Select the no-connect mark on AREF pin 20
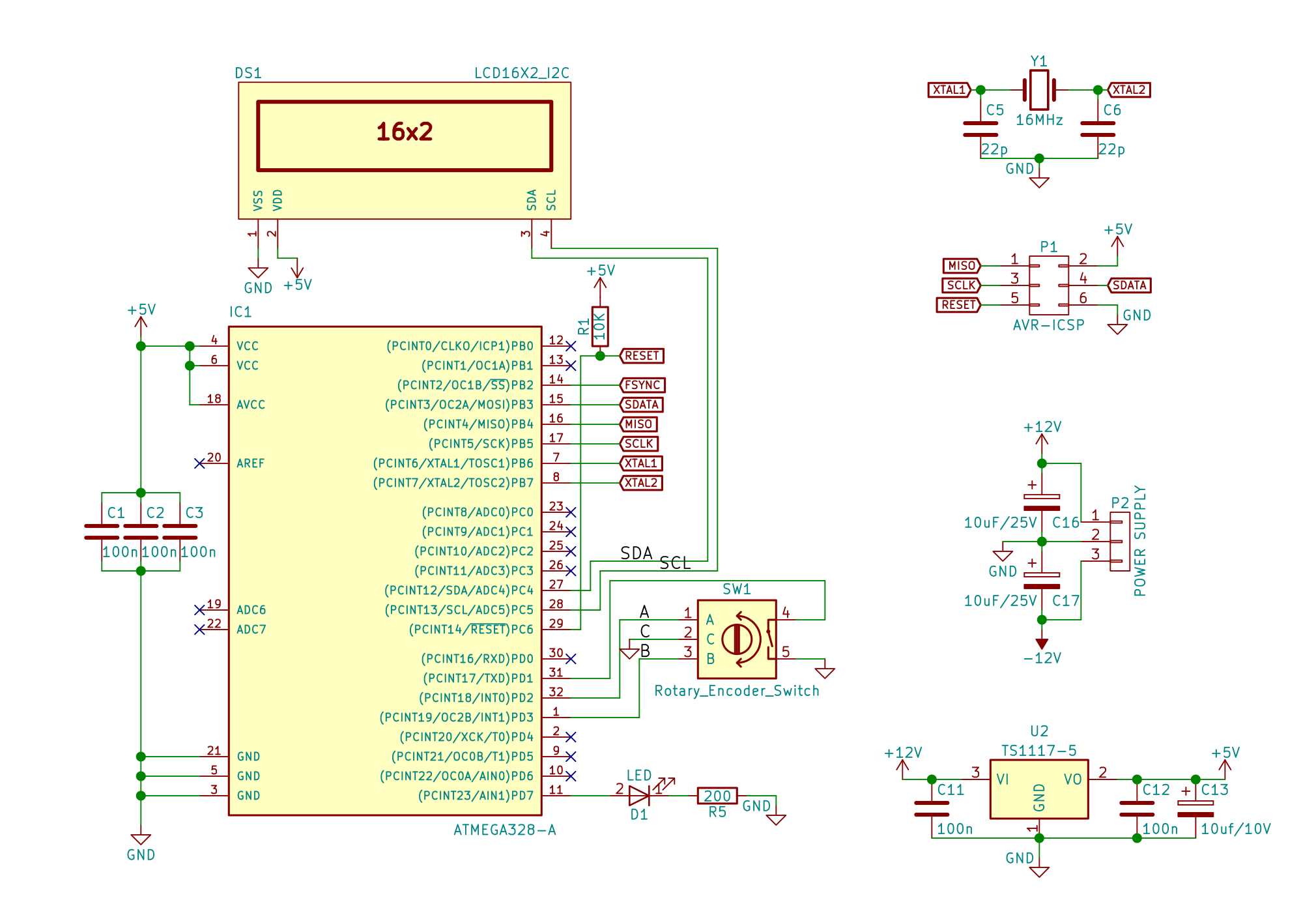This screenshot has height=915, width=1316. 199,463
